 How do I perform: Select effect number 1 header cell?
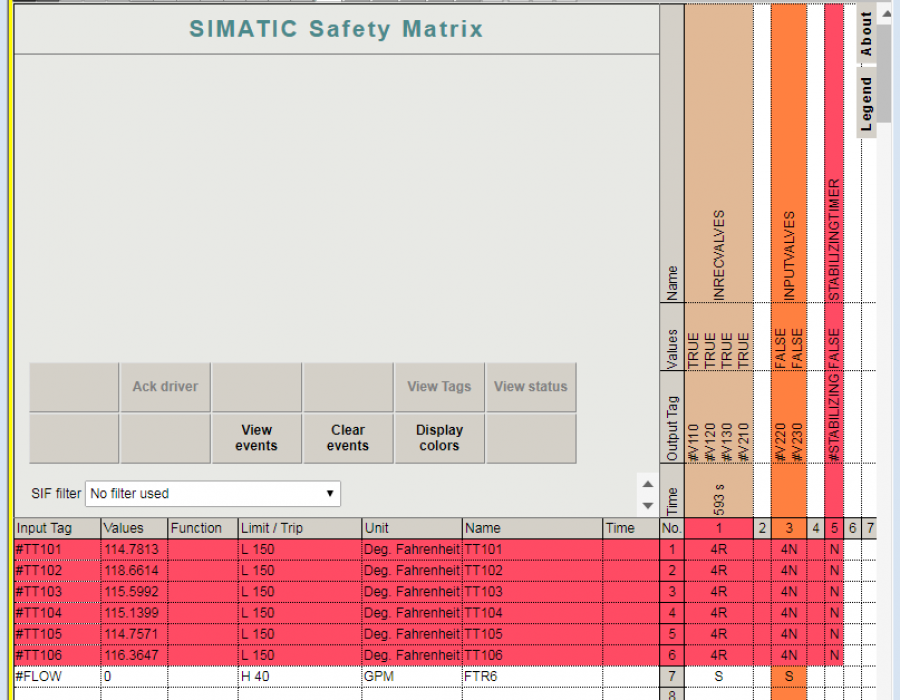[719, 528]
